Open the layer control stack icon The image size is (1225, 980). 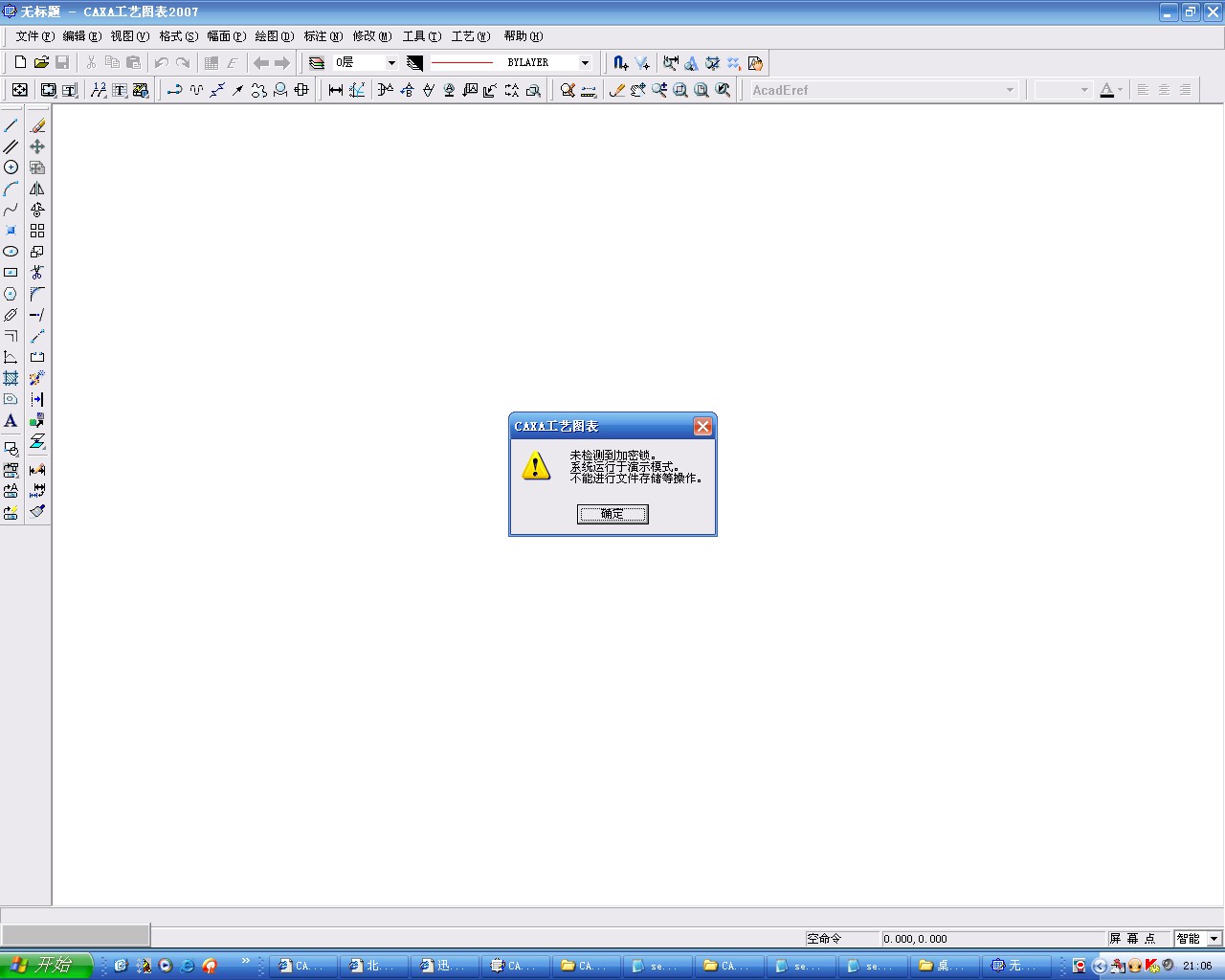pyautogui.click(x=317, y=63)
